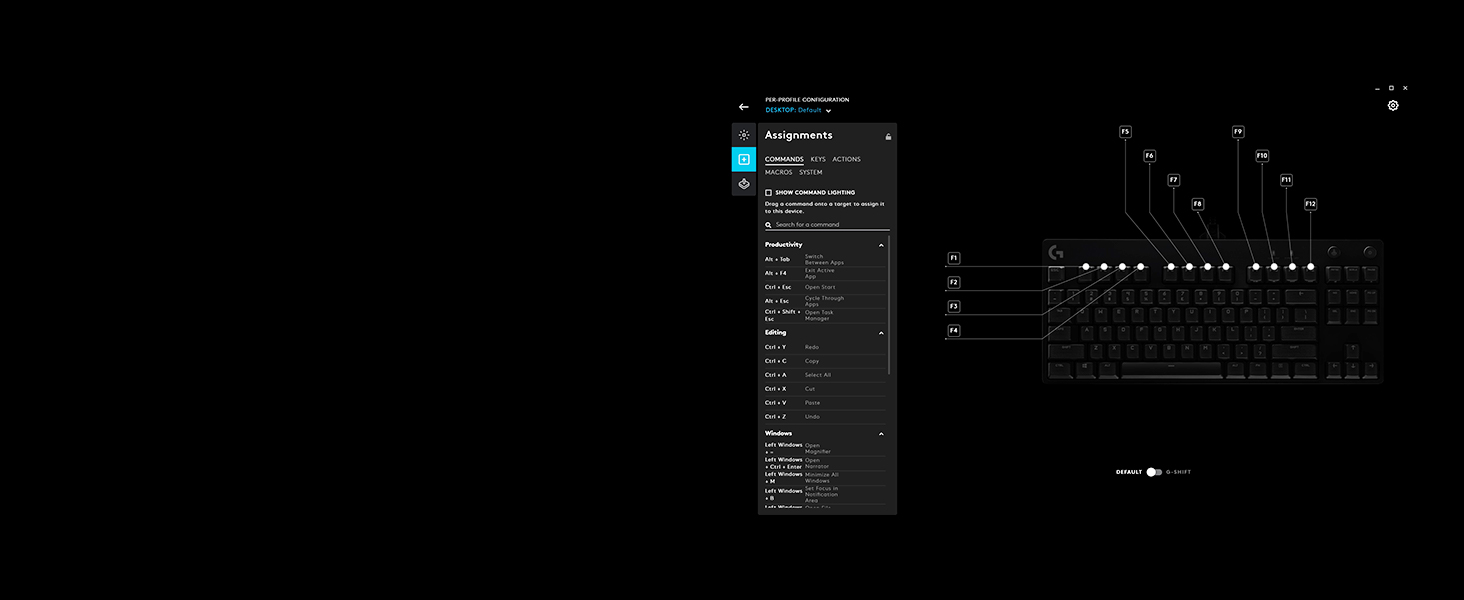The image size is (1464, 600).
Task: Open the settings gear icon
Action: click(1393, 106)
